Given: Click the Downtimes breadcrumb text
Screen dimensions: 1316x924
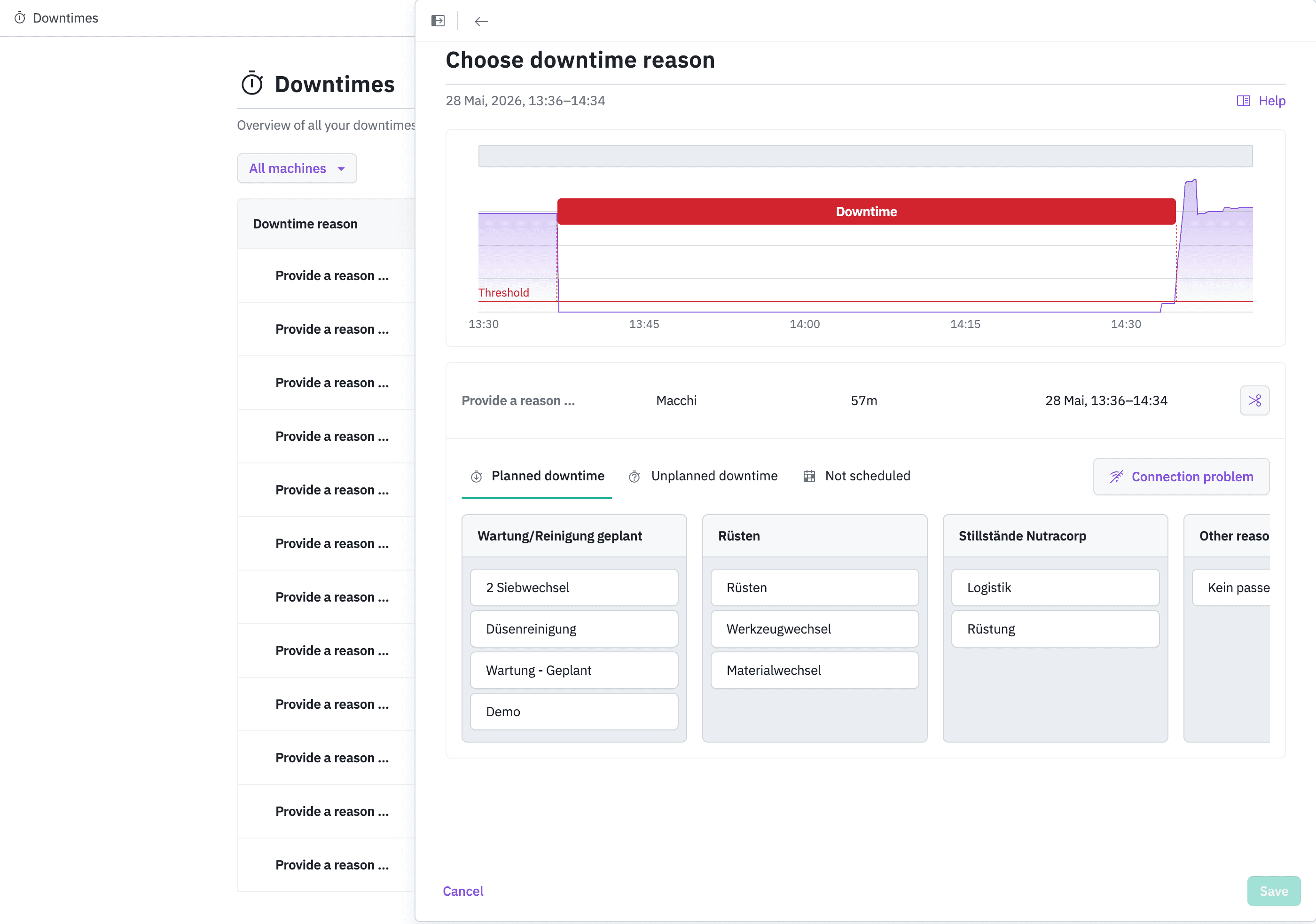Looking at the screenshot, I should (x=65, y=18).
